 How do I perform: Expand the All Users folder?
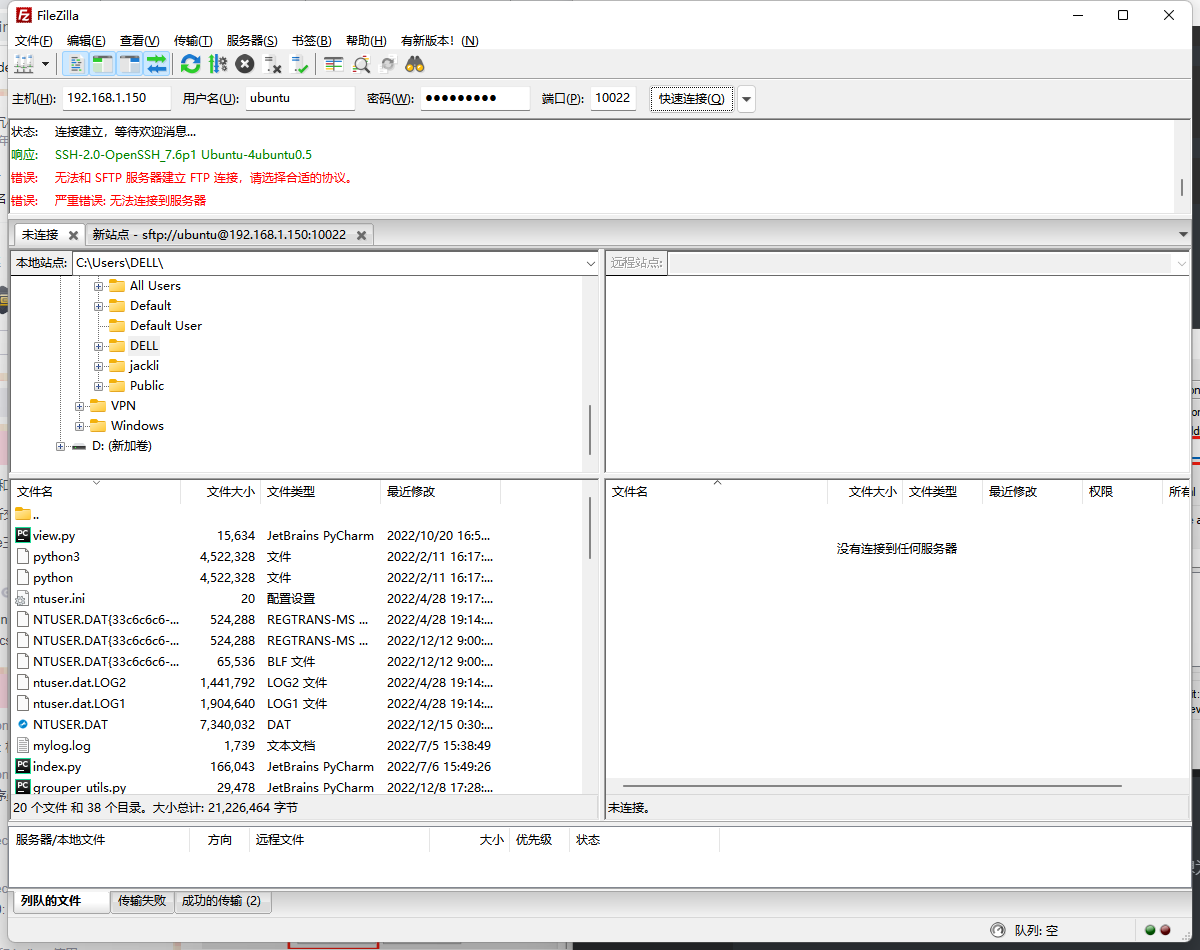(x=99, y=286)
